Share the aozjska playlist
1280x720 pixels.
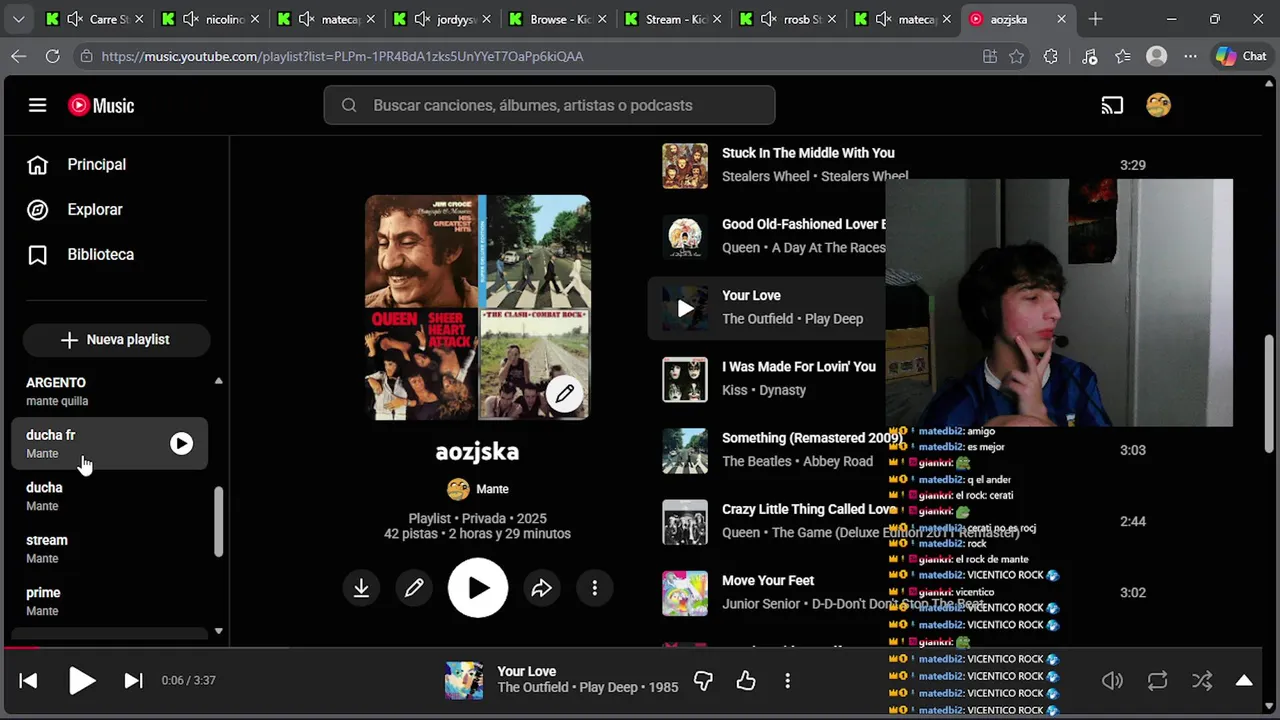(541, 588)
